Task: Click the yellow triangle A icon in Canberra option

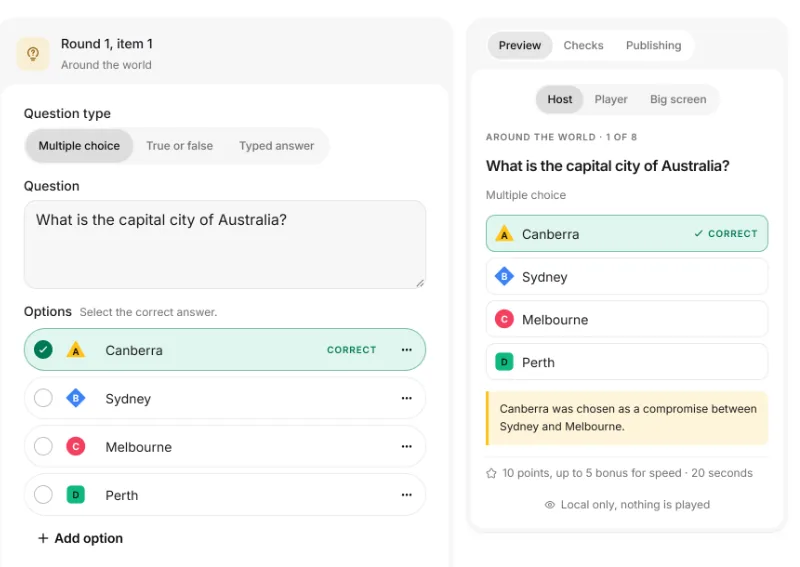Action: tap(76, 350)
